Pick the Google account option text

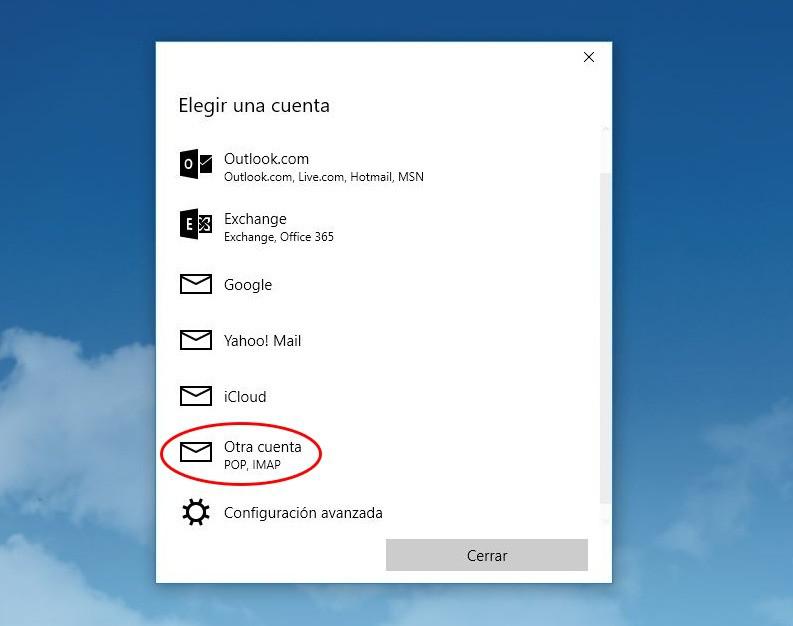pos(248,285)
